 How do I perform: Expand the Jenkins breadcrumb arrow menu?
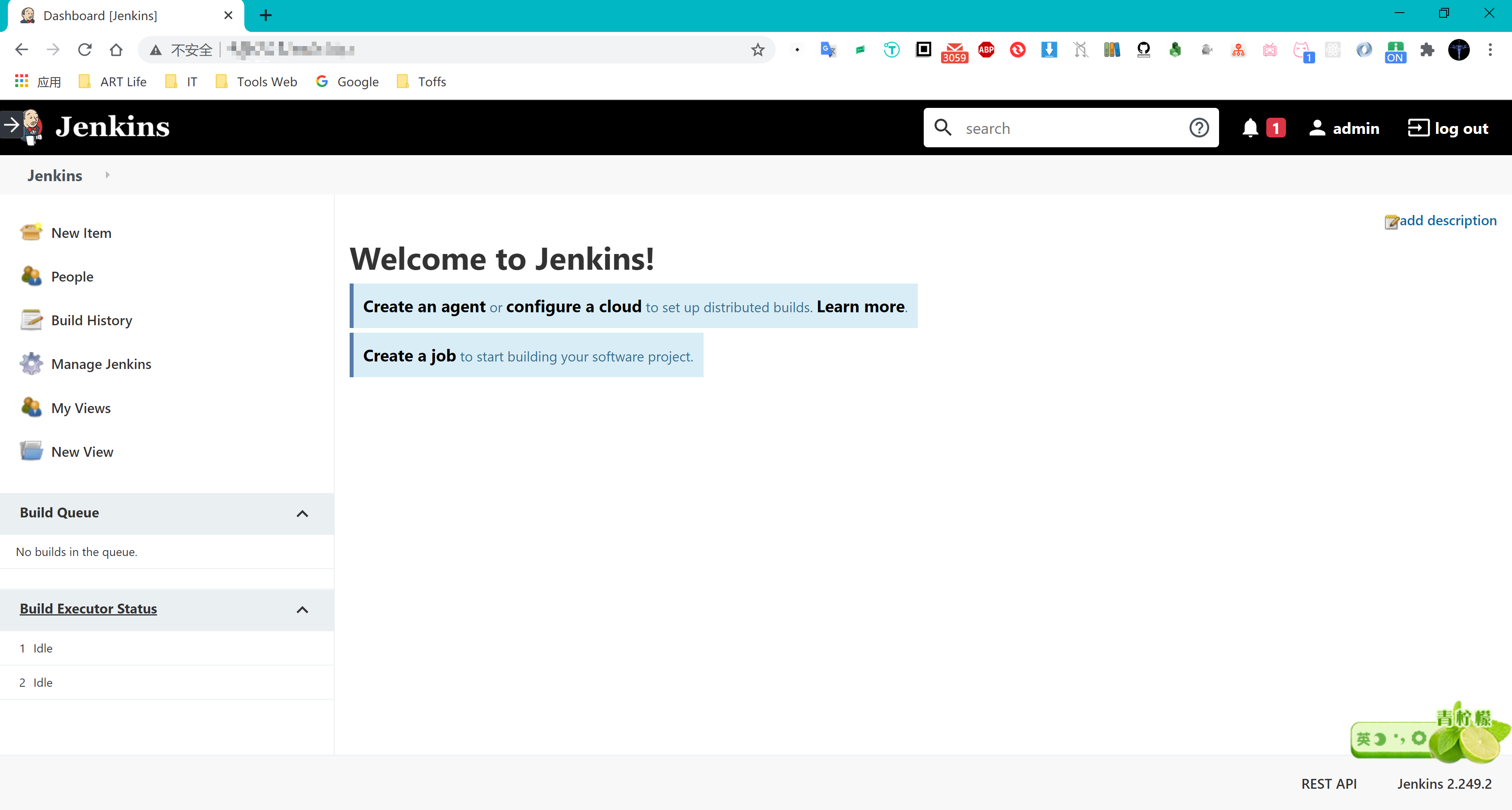click(107, 175)
